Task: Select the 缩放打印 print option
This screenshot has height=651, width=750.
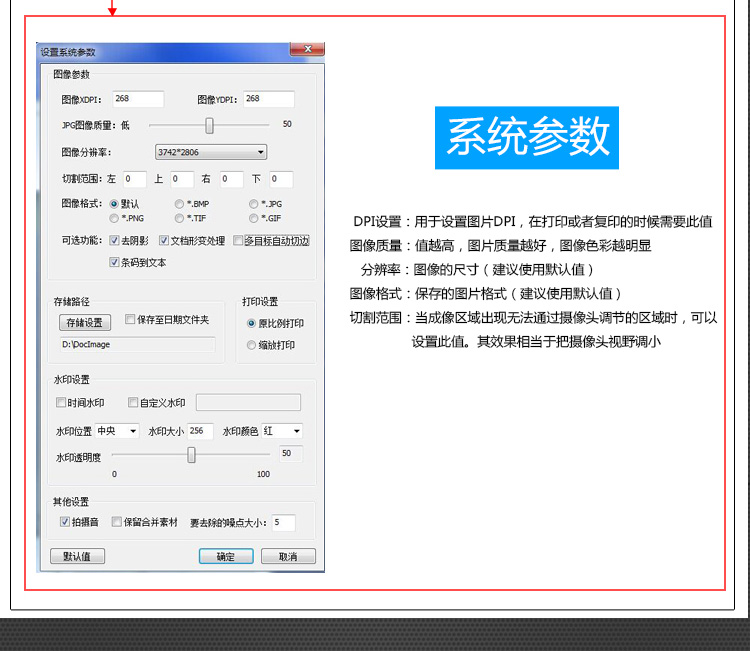Action: [251, 346]
